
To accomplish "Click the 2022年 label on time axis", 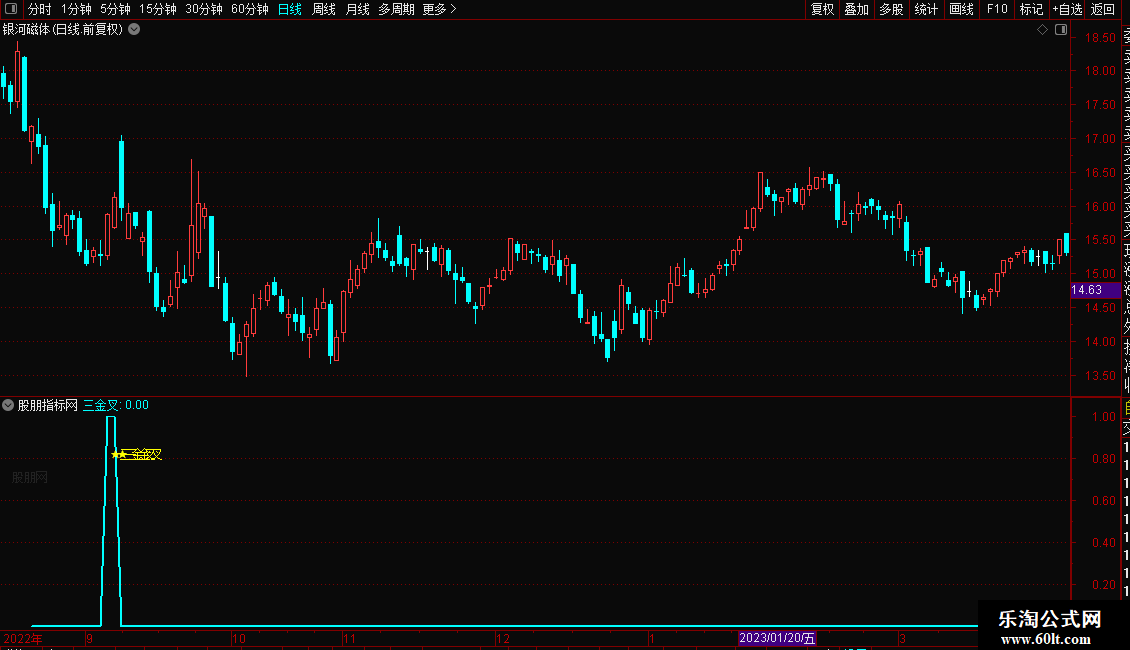I will coord(23,638).
